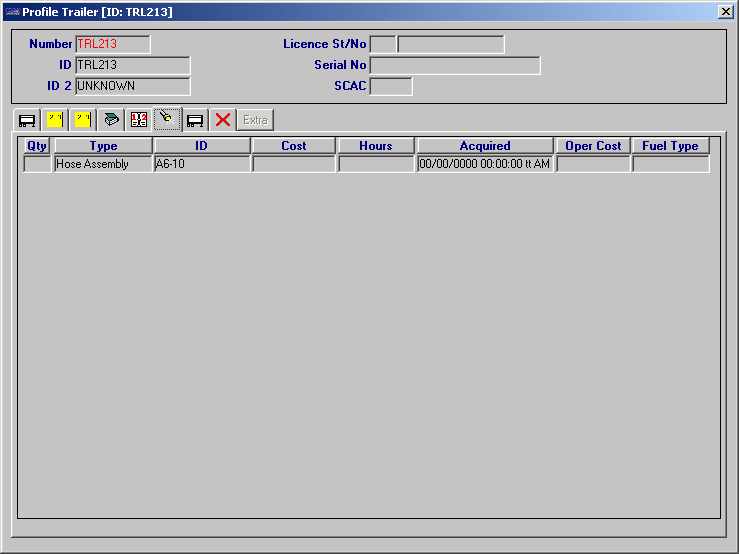Click the ID field containing TRL213
739x554 pixels.
tap(133, 65)
